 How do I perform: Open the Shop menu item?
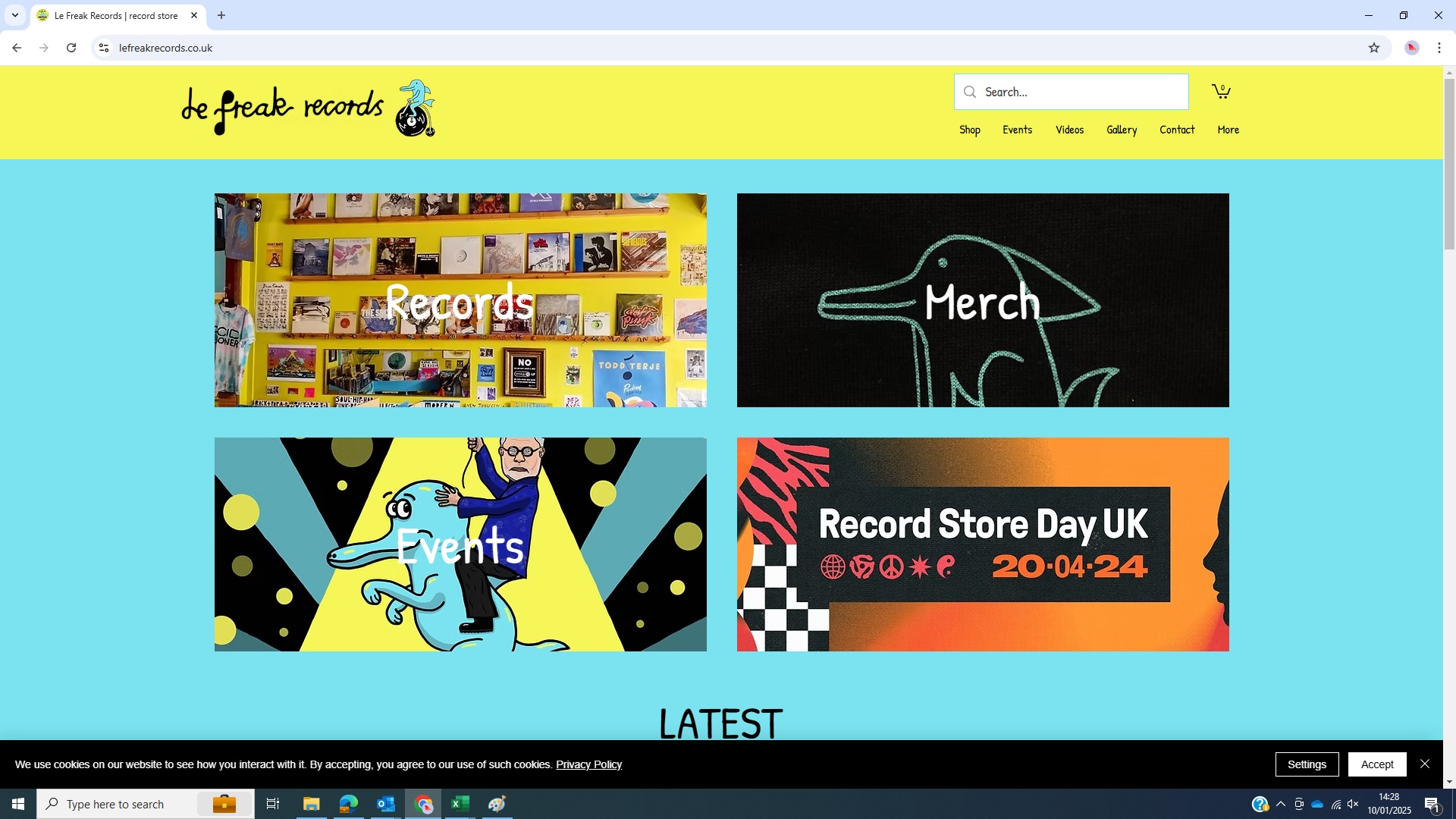(x=969, y=130)
